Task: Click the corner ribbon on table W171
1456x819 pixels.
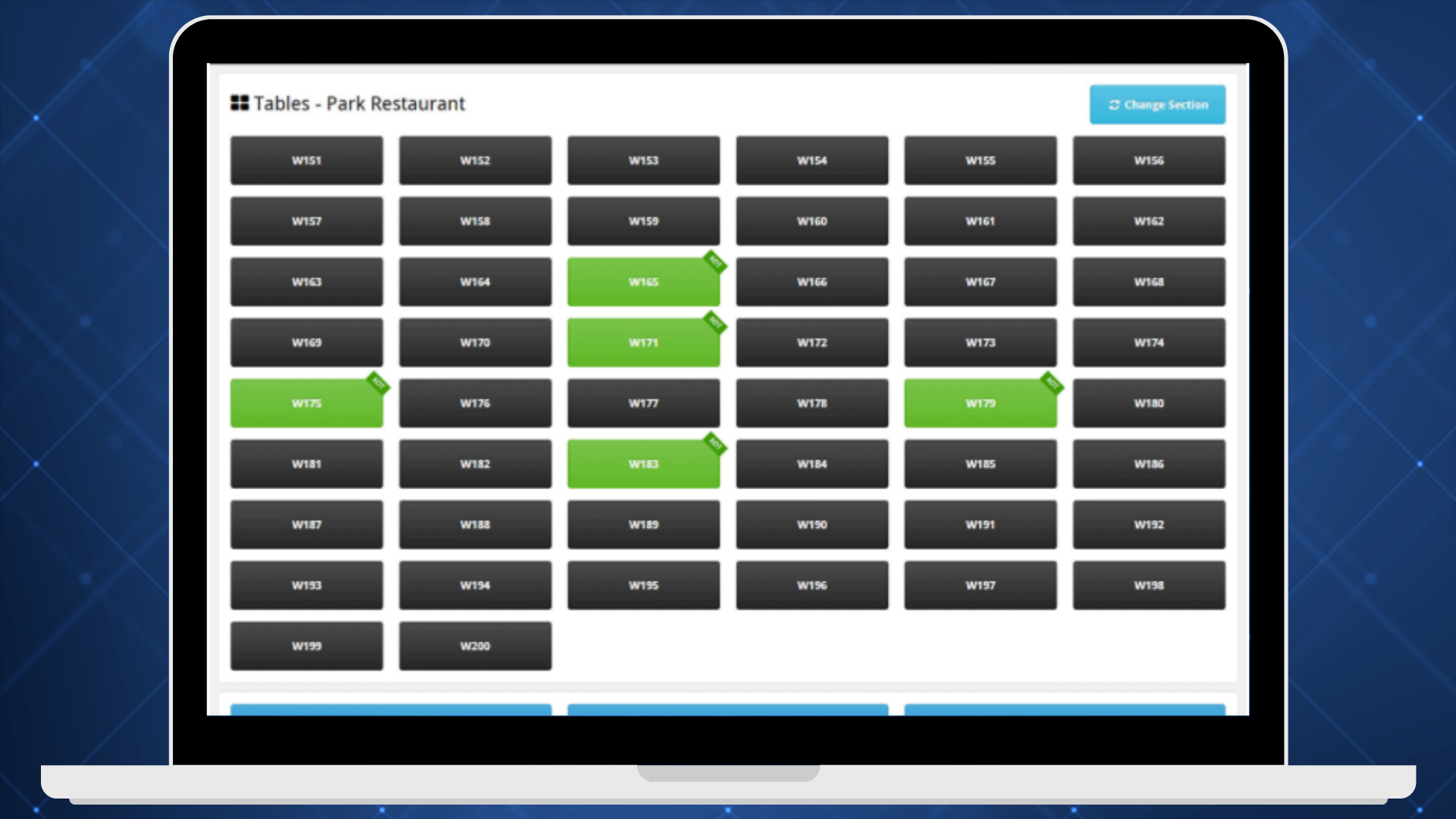Action: pos(714,323)
